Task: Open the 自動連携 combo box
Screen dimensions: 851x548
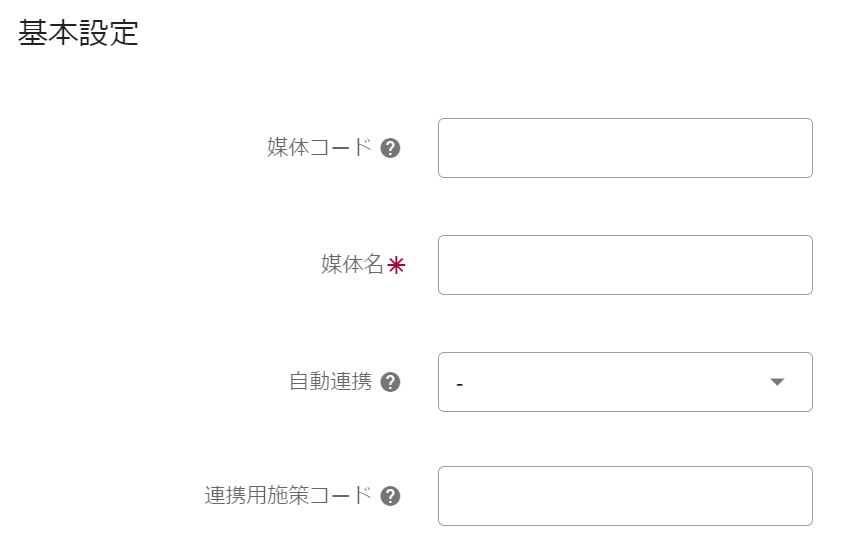Action: pyautogui.click(x=624, y=382)
